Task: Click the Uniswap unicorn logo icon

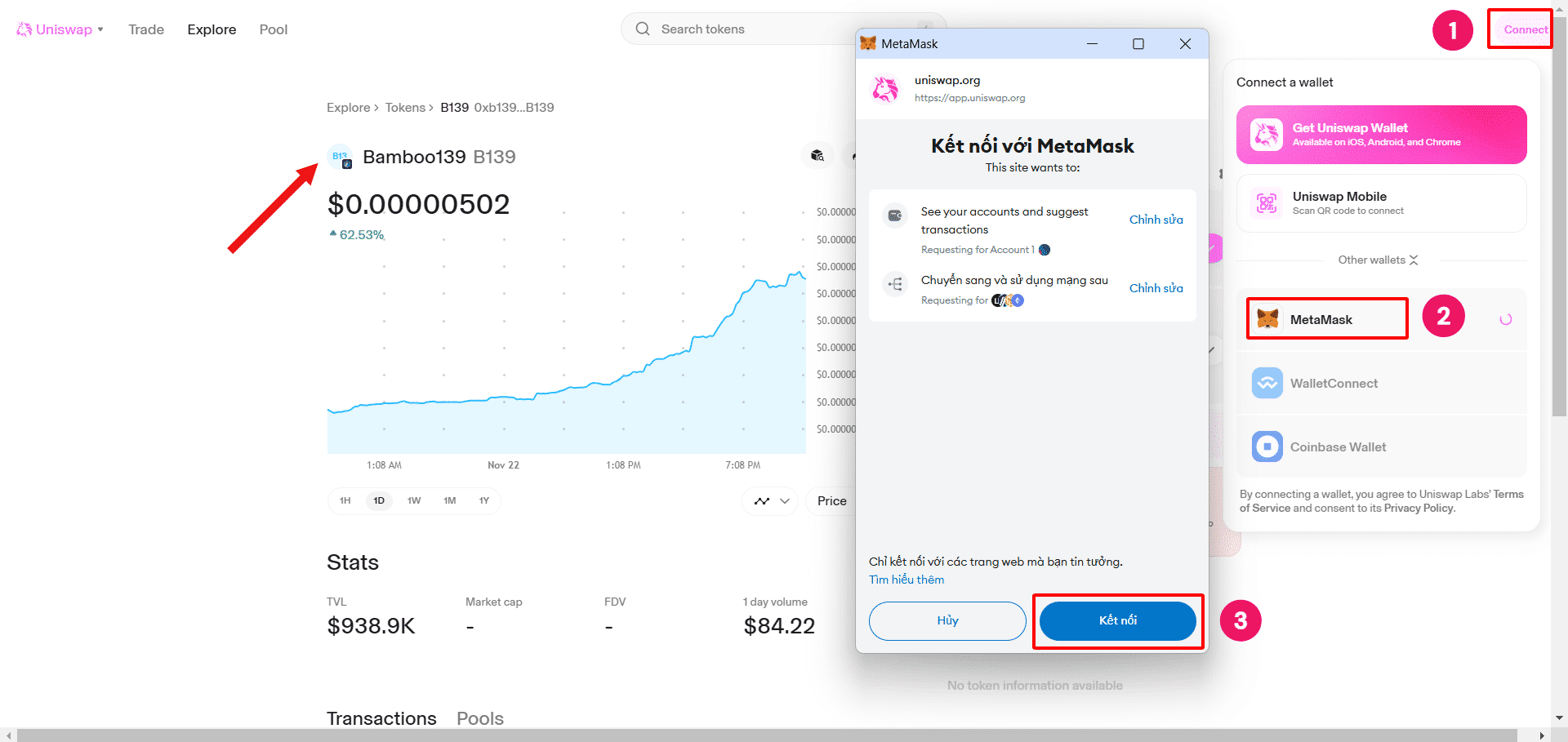Action: (24, 29)
